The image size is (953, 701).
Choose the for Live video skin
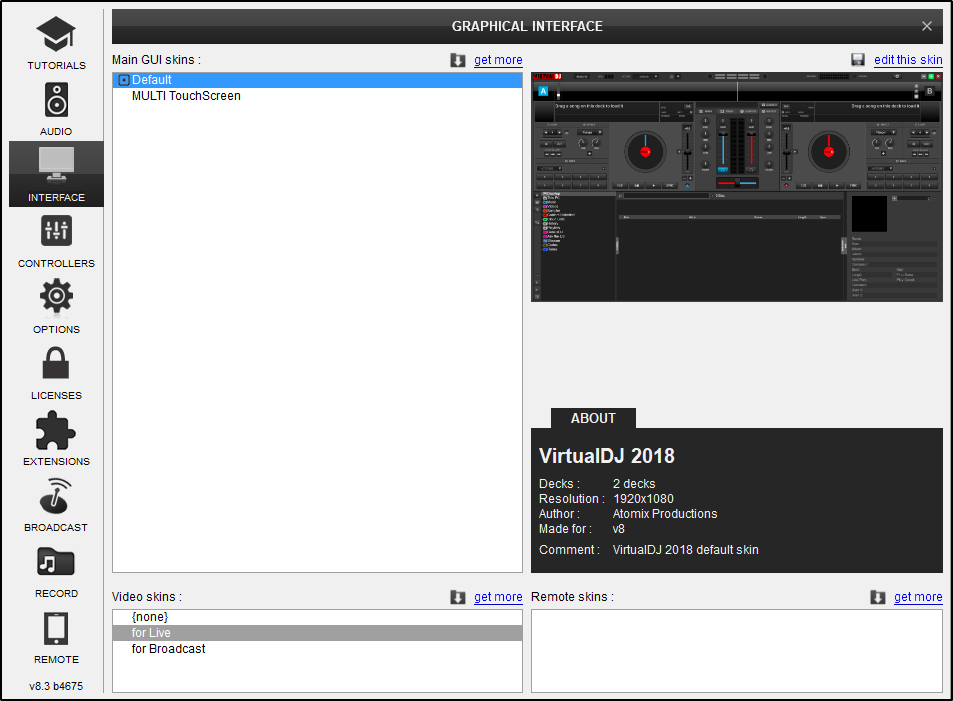(x=317, y=633)
